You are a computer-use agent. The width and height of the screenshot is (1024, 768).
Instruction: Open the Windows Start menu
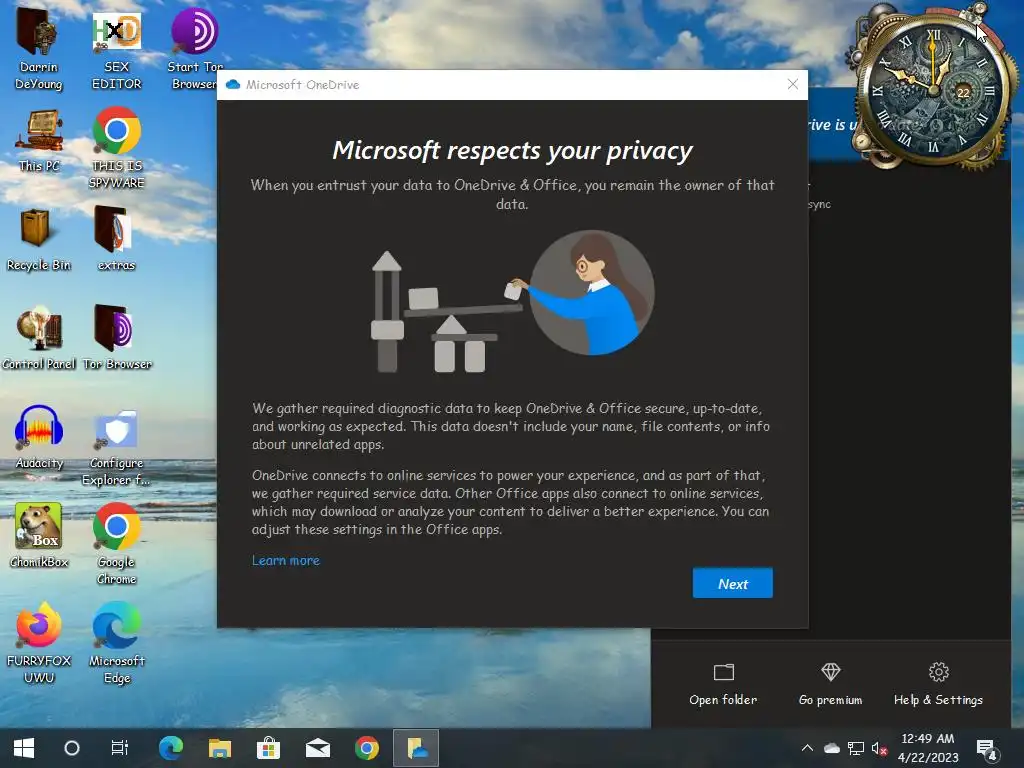tap(24, 748)
